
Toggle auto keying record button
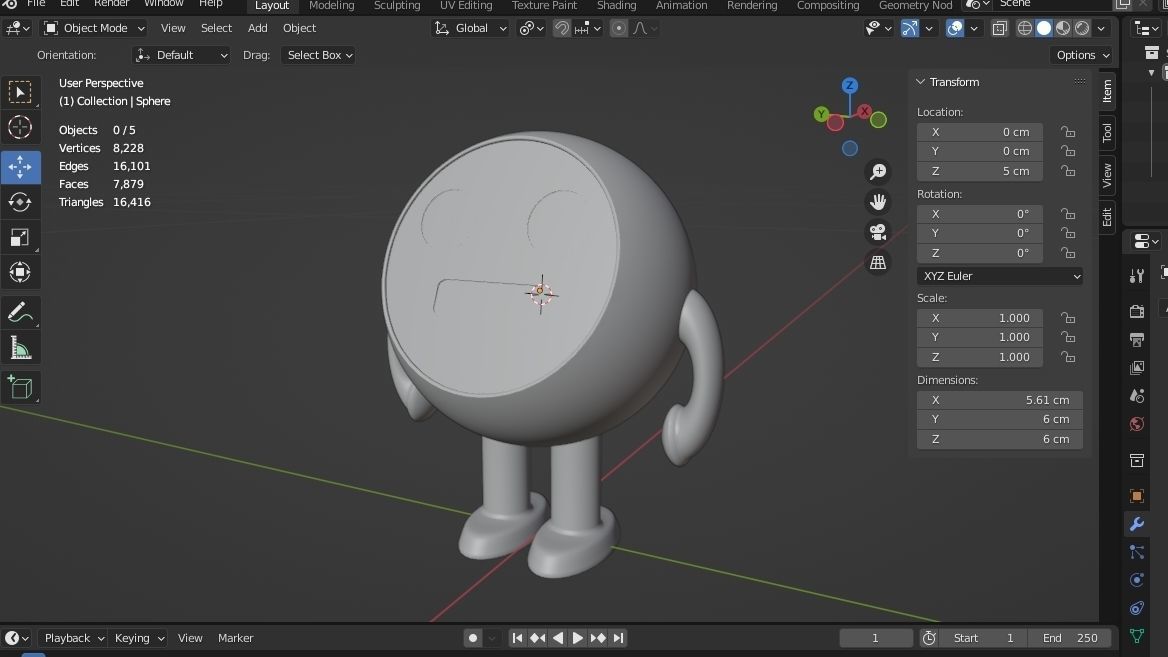click(472, 638)
